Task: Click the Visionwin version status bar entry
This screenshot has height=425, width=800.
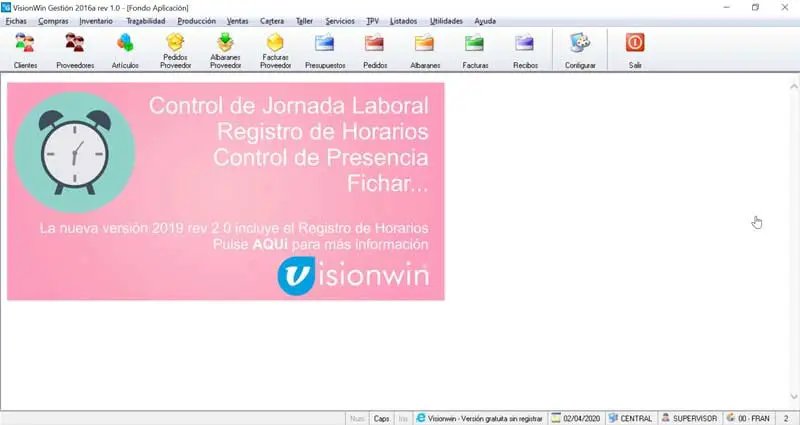Action: click(x=480, y=418)
